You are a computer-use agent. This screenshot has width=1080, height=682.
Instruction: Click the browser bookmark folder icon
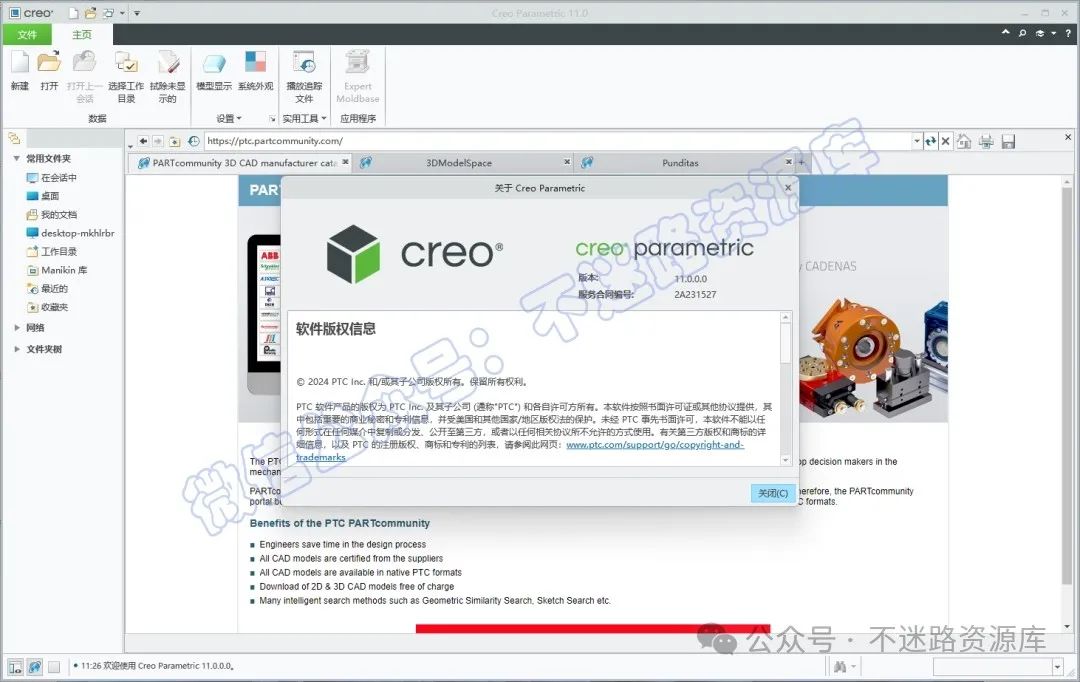(x=175, y=141)
